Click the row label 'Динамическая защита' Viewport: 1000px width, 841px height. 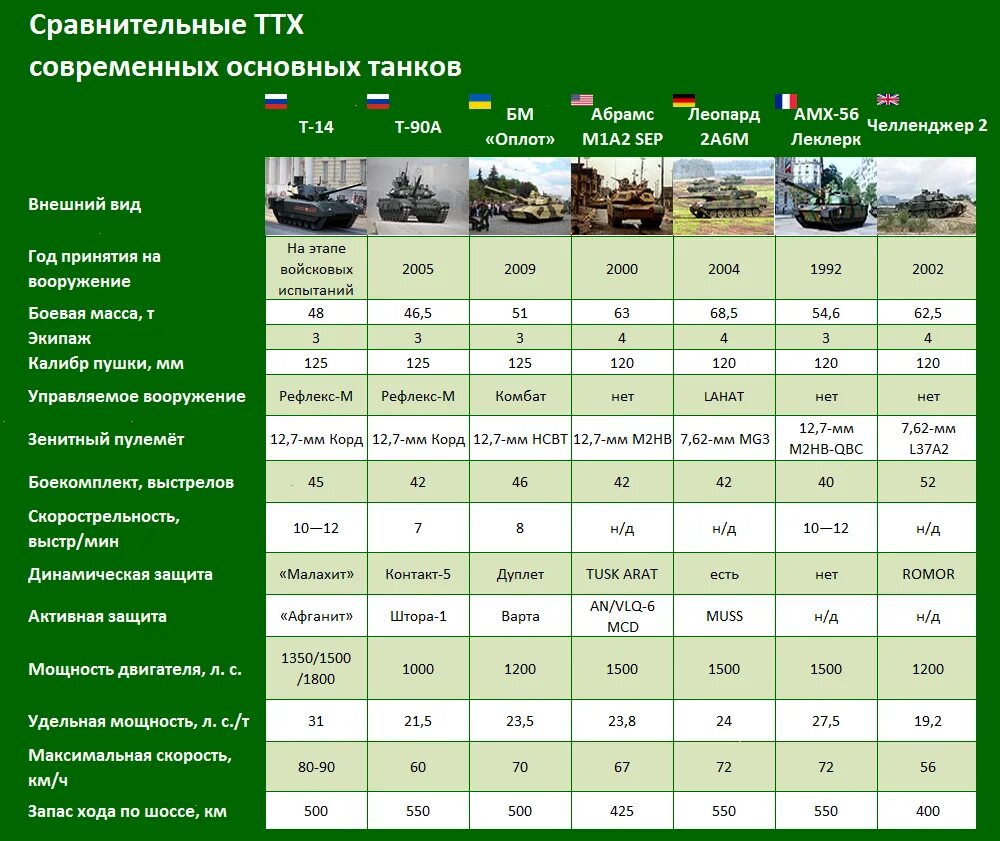120,574
